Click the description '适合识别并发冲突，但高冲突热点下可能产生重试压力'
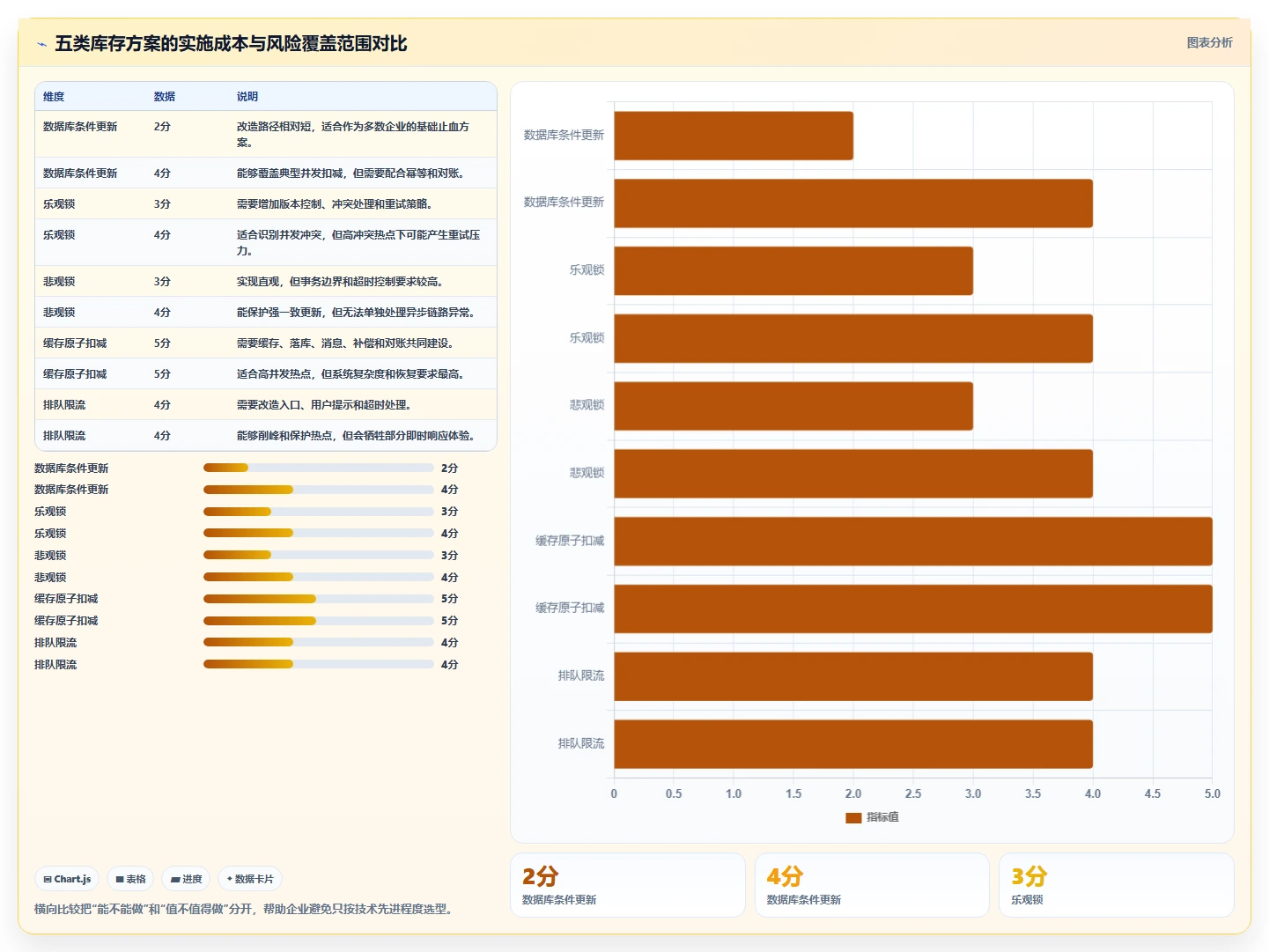1269x952 pixels. click(x=358, y=242)
